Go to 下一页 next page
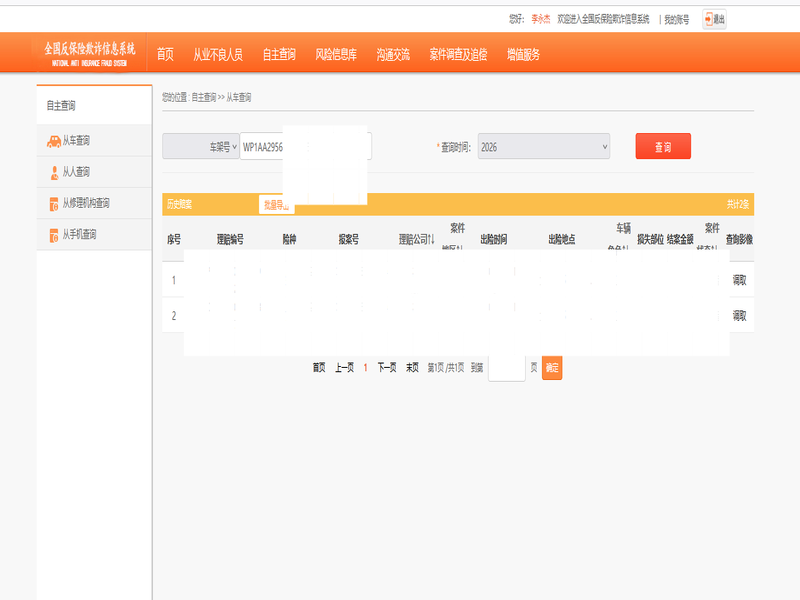 (387, 367)
